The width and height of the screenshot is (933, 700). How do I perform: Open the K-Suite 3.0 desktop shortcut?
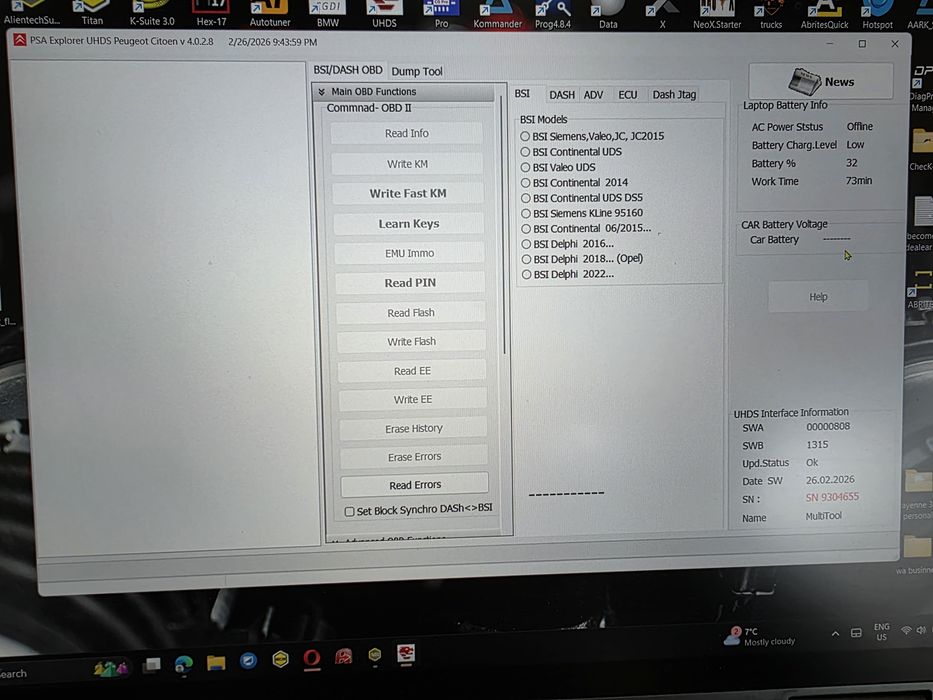click(152, 13)
